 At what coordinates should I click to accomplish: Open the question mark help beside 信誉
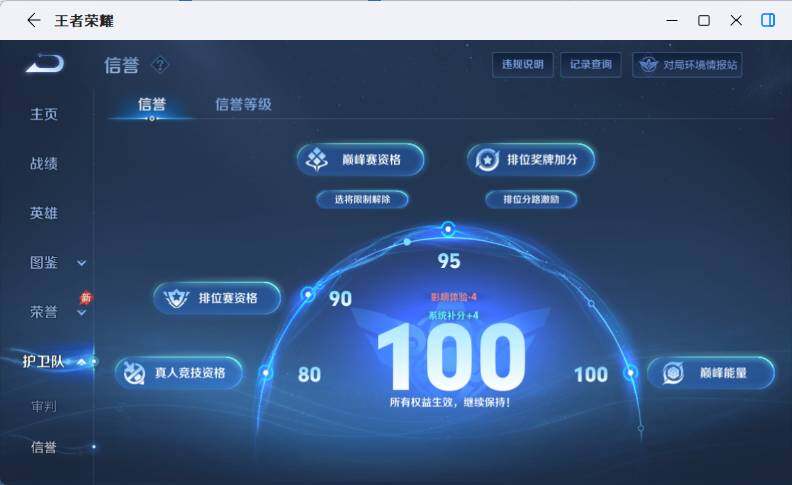160,65
